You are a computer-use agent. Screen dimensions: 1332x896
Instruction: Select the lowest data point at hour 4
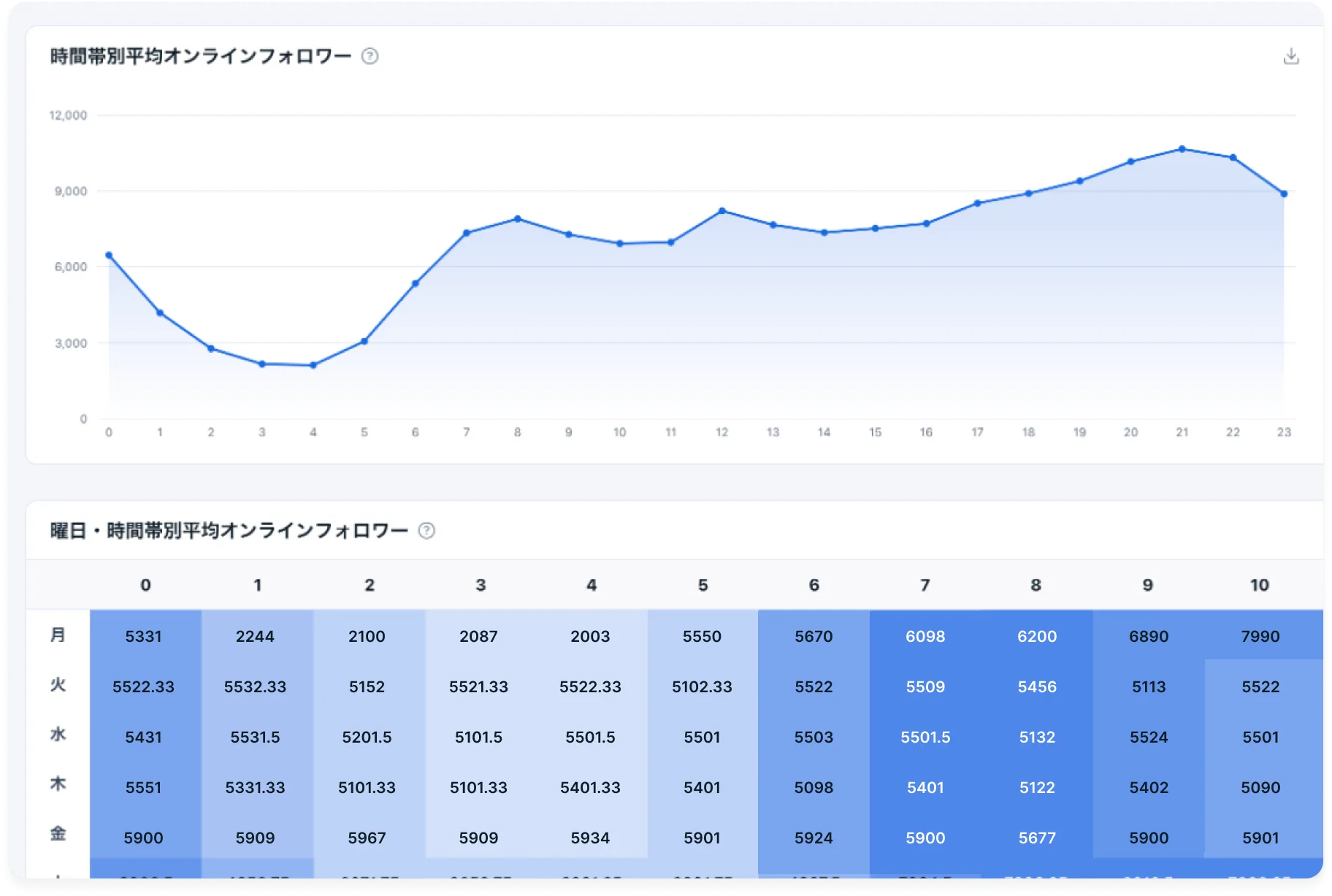[313, 365]
